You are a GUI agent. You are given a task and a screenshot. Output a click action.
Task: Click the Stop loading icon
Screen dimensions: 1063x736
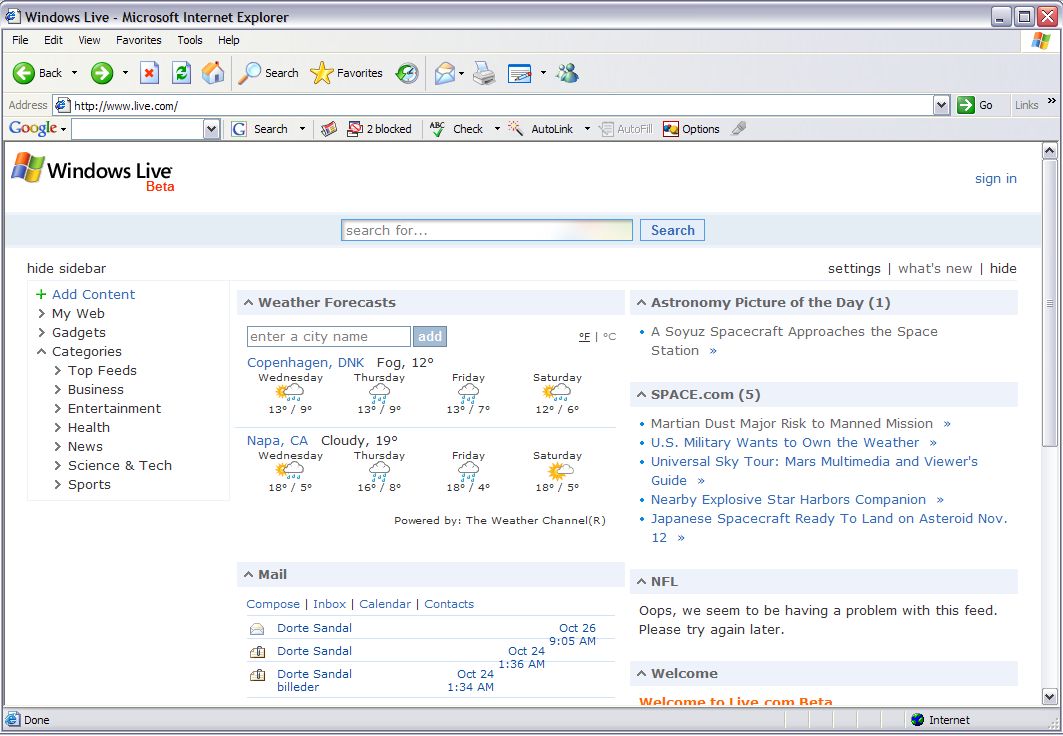tap(149, 73)
